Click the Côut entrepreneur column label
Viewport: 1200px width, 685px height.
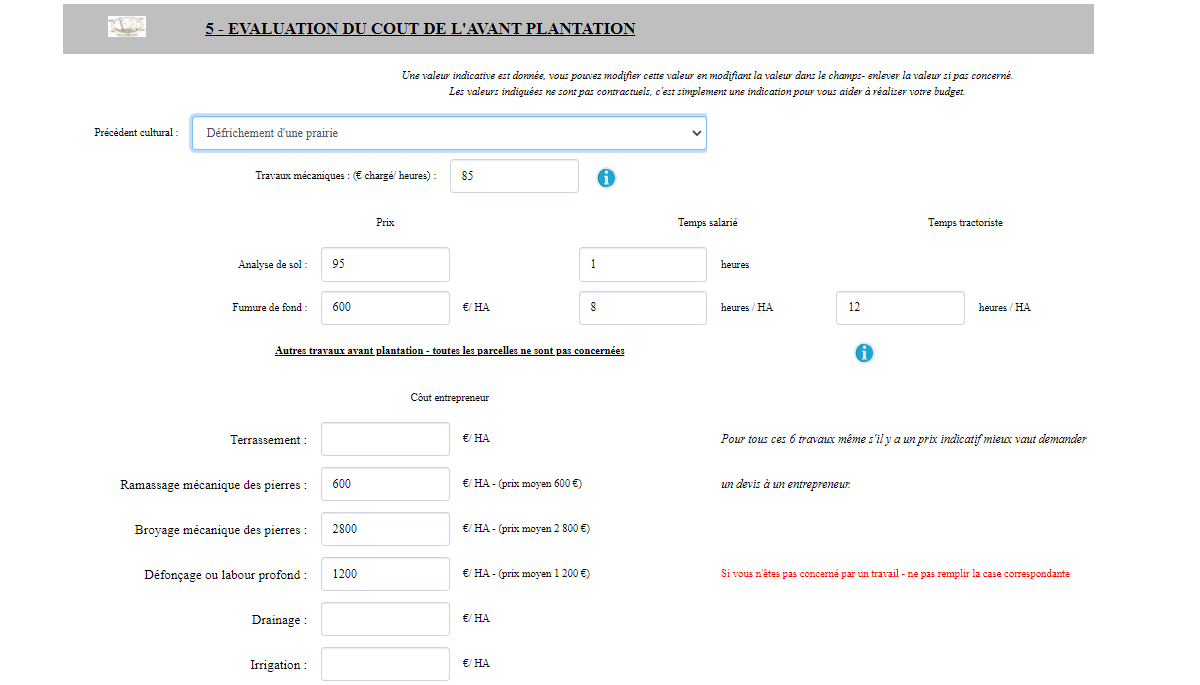pos(450,398)
